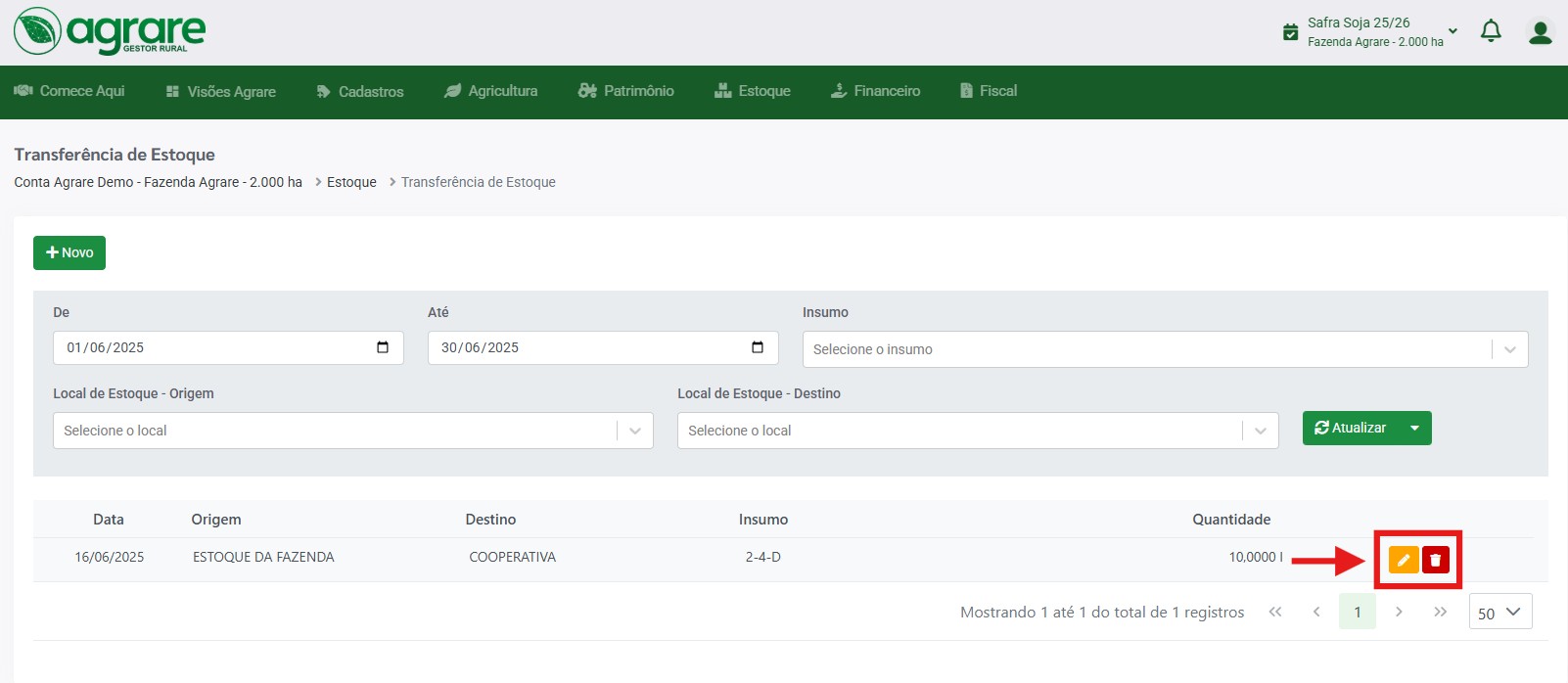Image resolution: width=1568 pixels, height=683 pixels.
Task: Change the page size dropdown showing 50
Action: click(x=1500, y=613)
